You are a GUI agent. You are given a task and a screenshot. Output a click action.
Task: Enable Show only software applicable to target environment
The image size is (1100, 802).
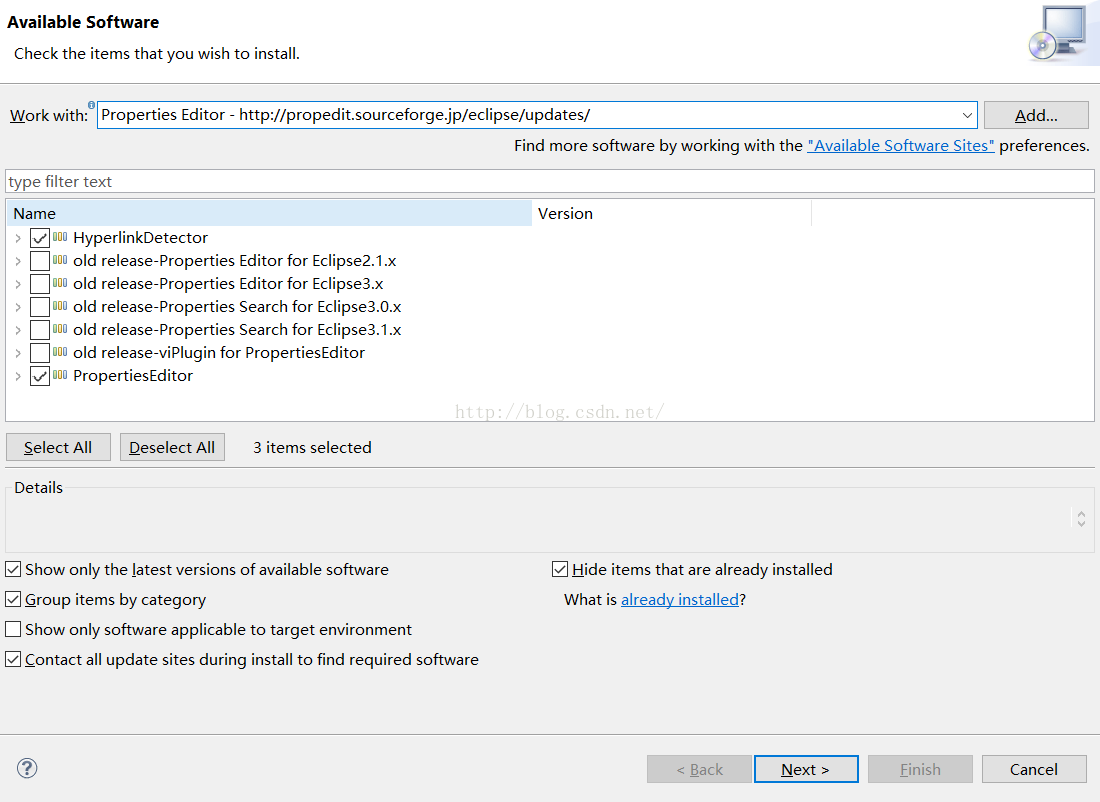click(13, 629)
